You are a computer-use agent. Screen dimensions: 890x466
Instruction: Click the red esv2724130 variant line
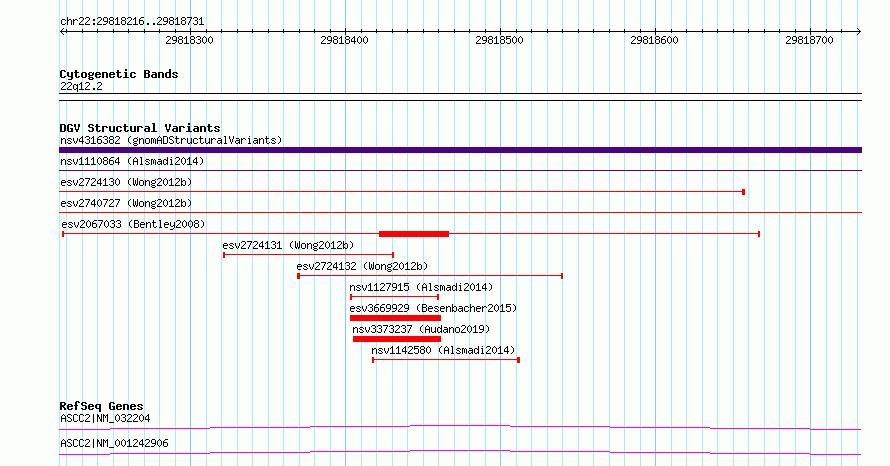[x=402, y=192]
